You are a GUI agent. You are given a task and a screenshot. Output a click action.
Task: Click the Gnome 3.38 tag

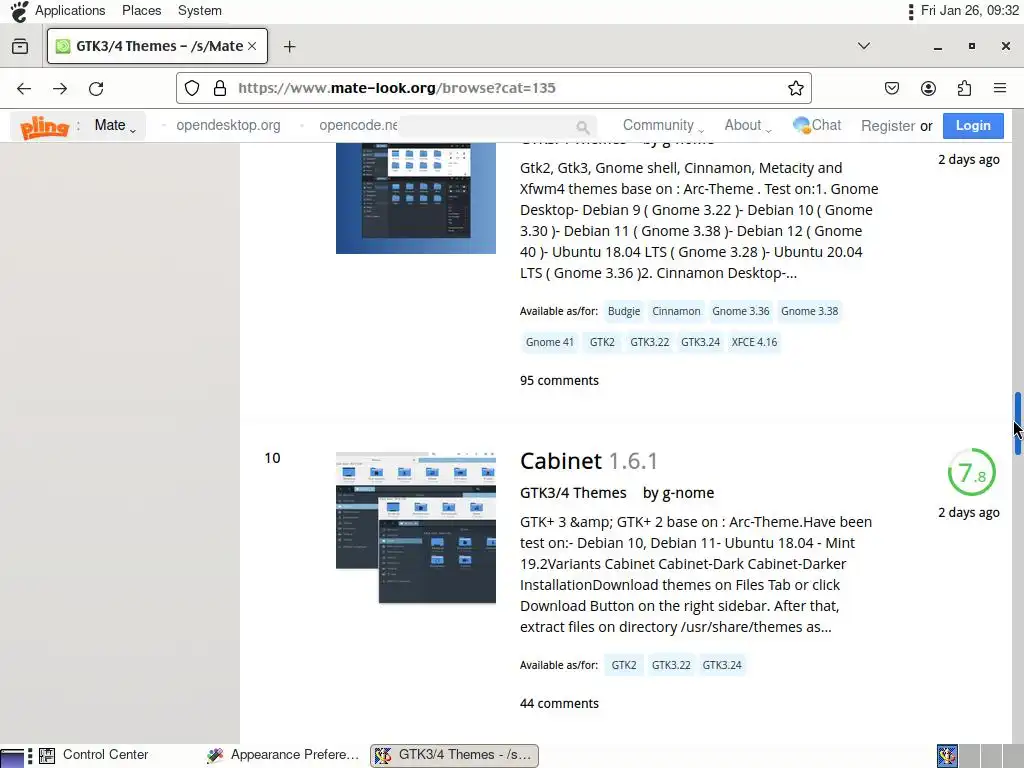coord(809,312)
